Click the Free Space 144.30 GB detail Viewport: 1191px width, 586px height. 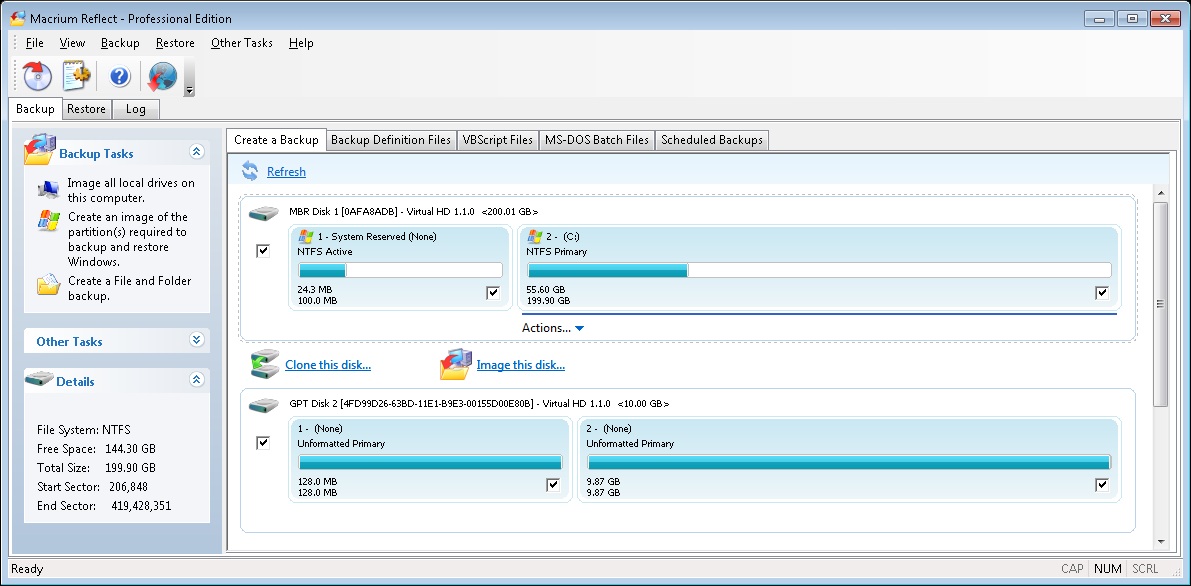pyautogui.click(x=96, y=448)
